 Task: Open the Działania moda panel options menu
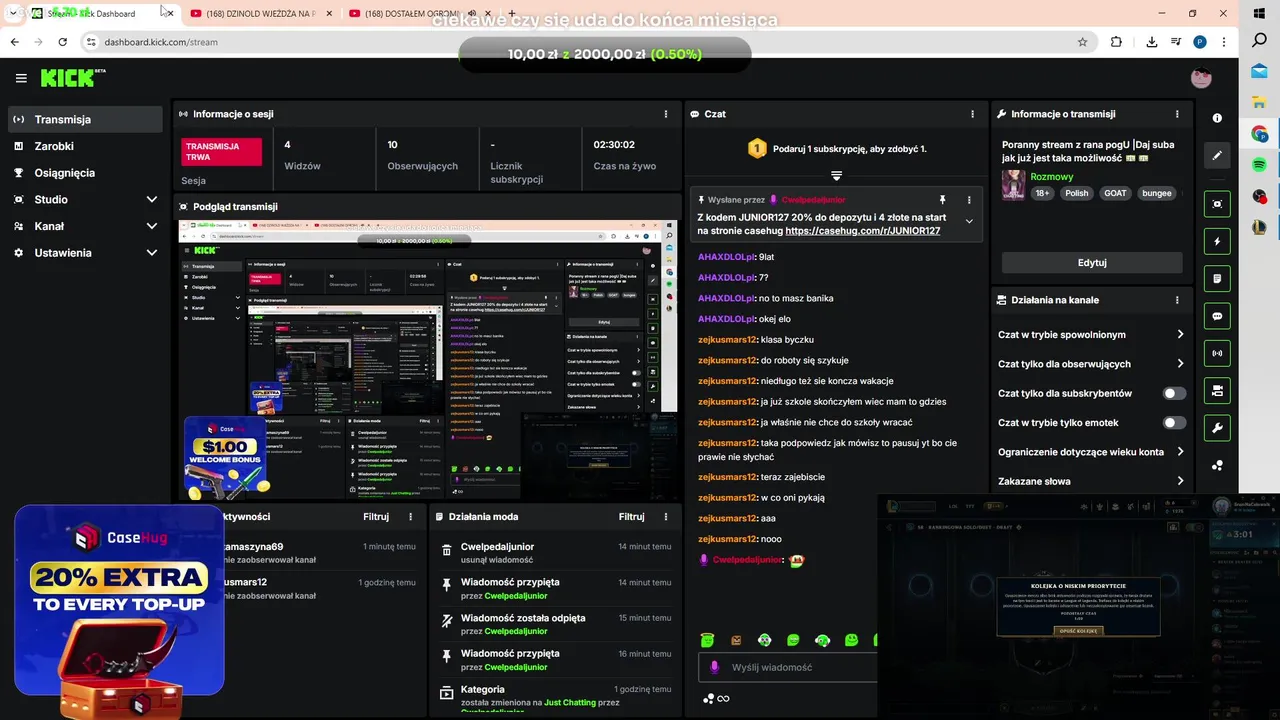[666, 517]
